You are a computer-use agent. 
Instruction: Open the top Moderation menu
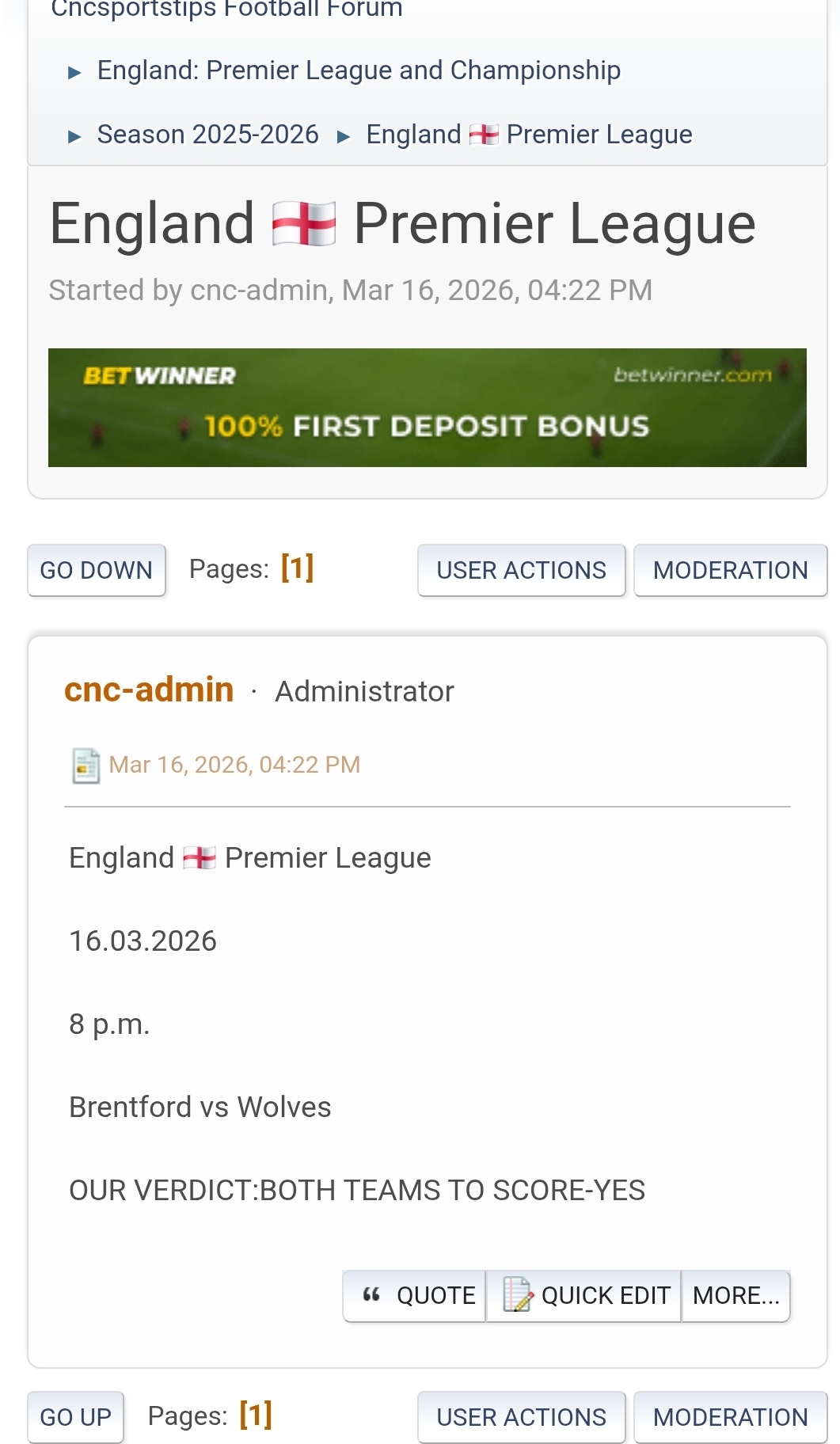[x=730, y=570]
